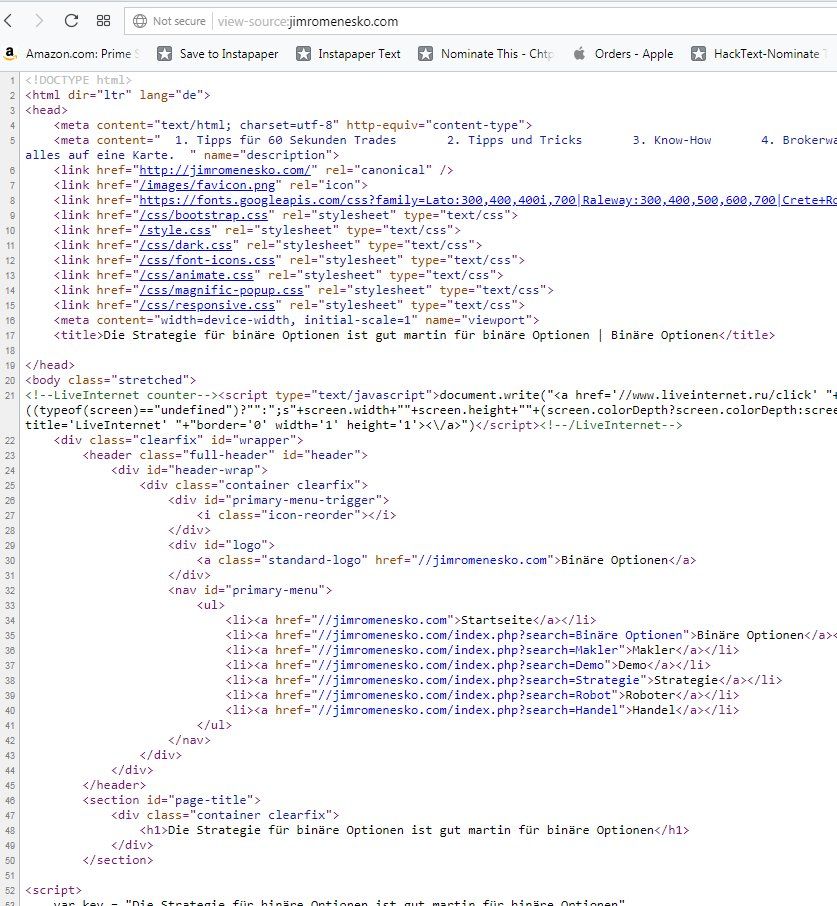Click the header class="full-header" line
Image resolution: width=837 pixels, height=906 pixels.
tap(225, 455)
